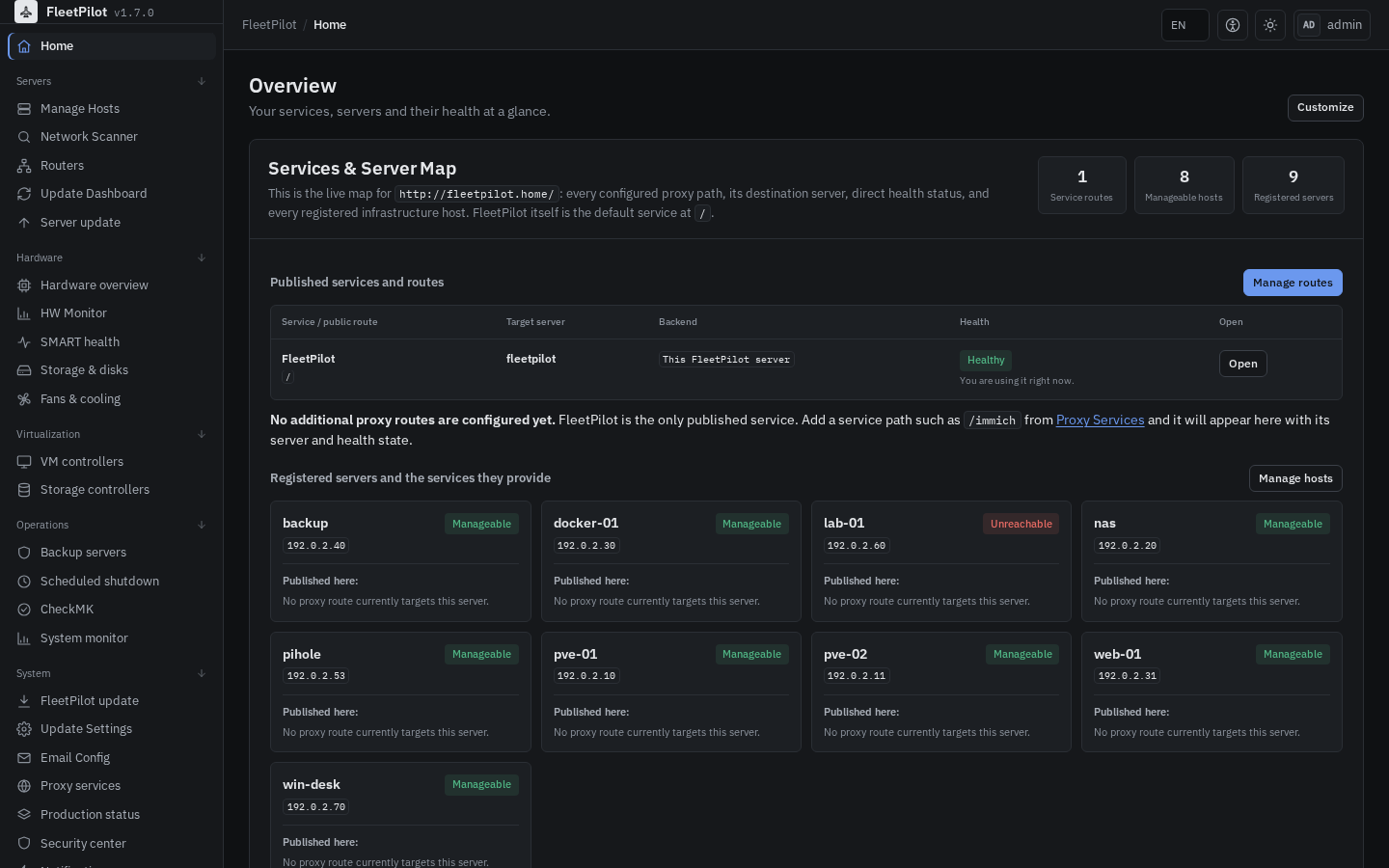Collapse the Servers sidebar section
This screenshot has width=1389, height=868.
click(x=202, y=81)
